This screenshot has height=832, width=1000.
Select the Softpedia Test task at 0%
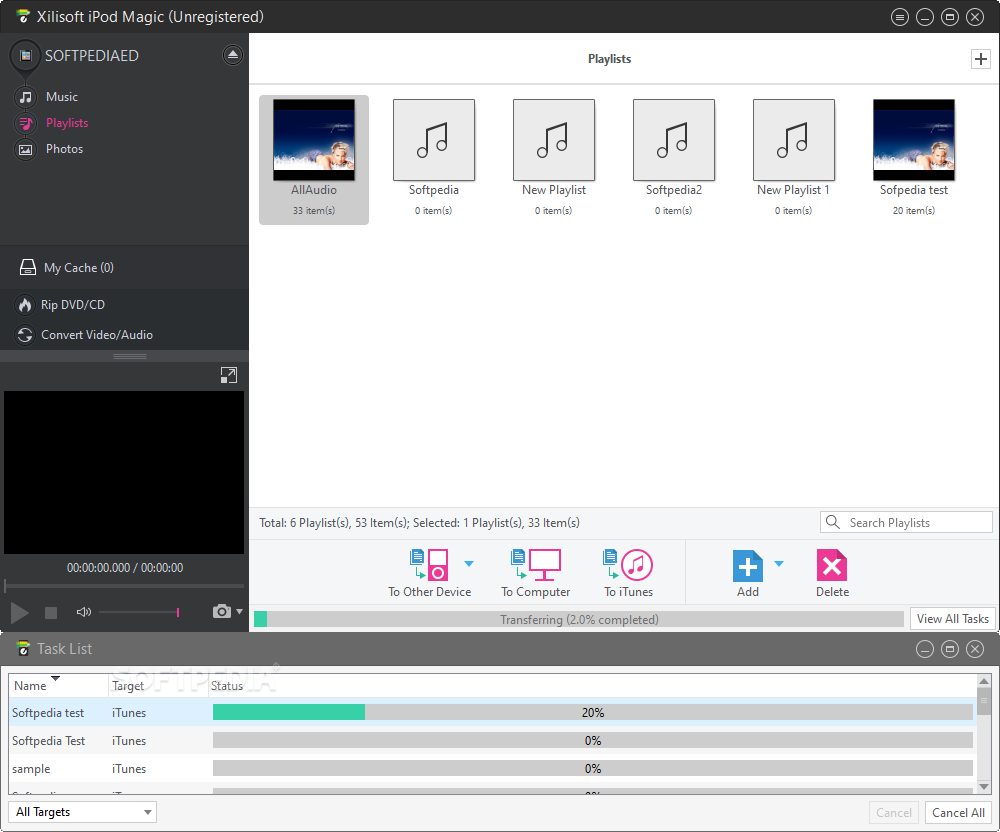click(492, 740)
